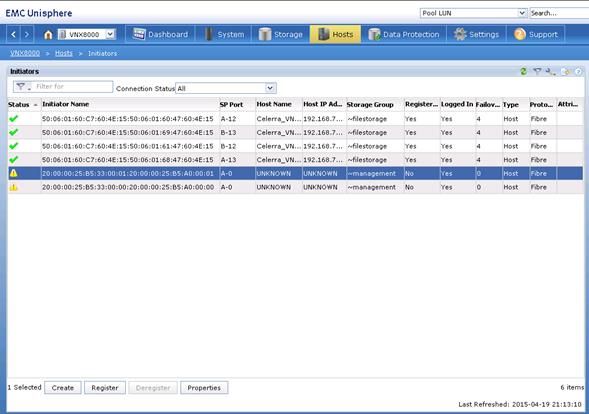Click Last Refreshed timestamp text
The height and width of the screenshot is (414, 589).
520,404
